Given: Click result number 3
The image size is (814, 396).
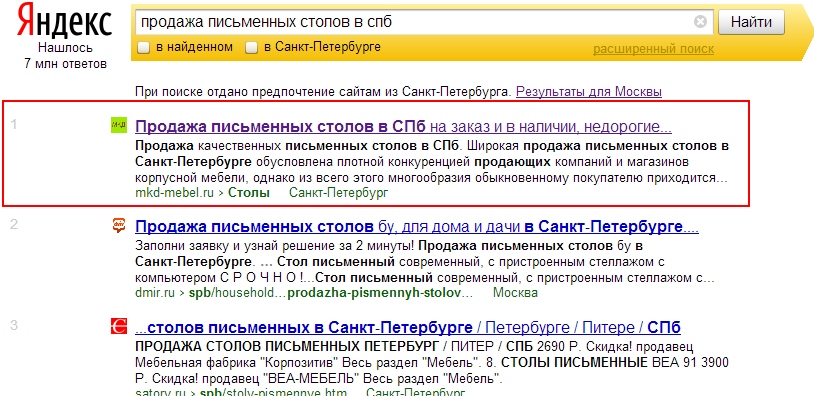Looking at the screenshot, I should click(14, 325).
